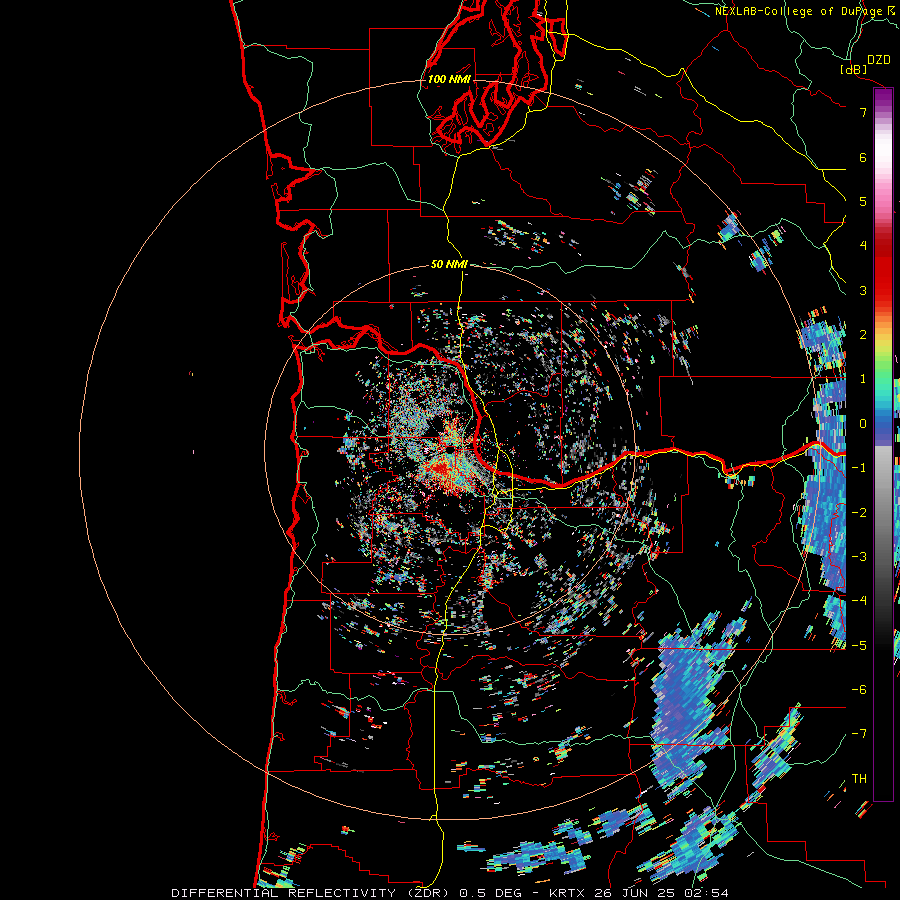
Task: Click the '100 NMI' range ring label
Action: click(449, 79)
